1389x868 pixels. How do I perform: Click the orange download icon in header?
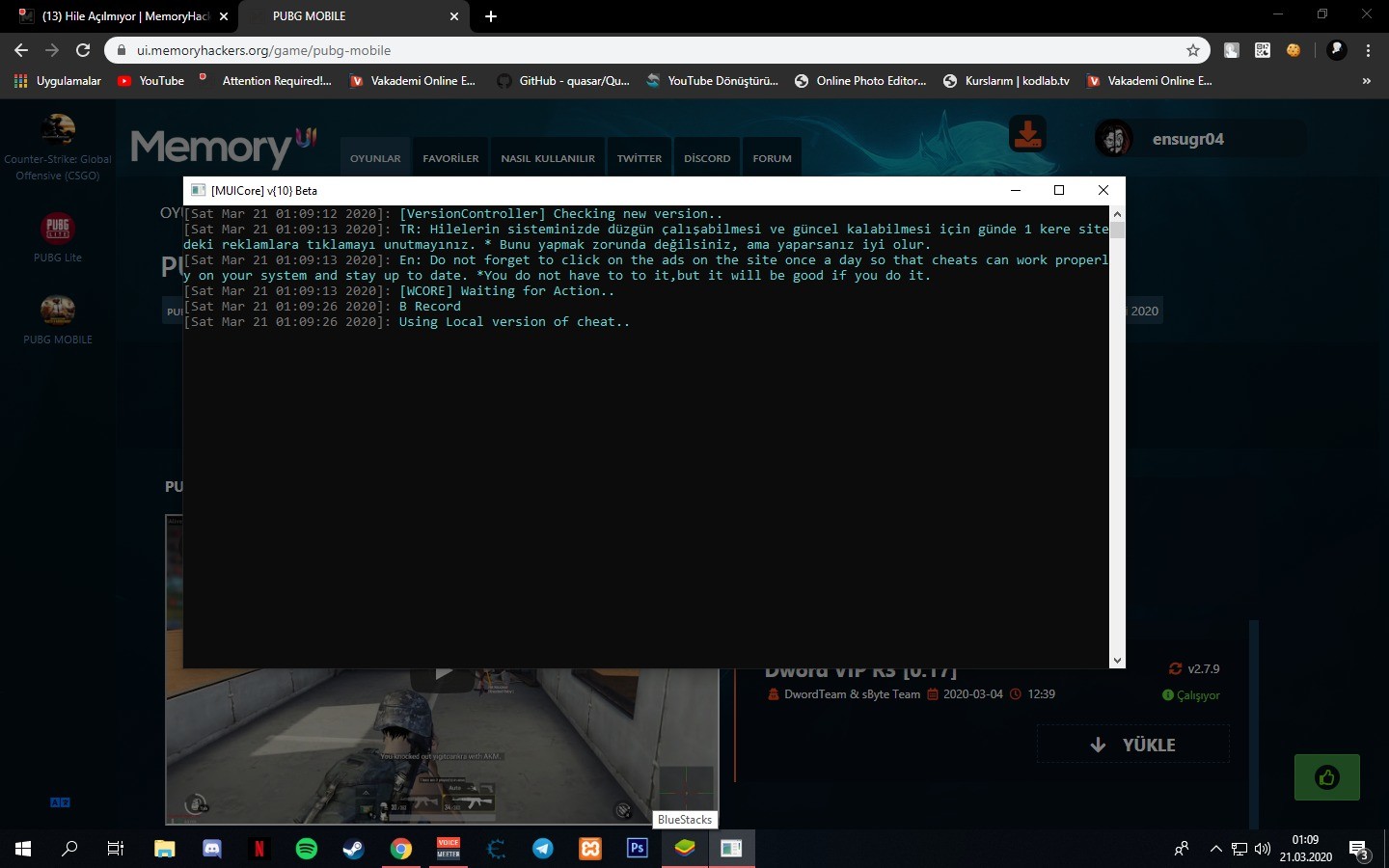[1027, 134]
